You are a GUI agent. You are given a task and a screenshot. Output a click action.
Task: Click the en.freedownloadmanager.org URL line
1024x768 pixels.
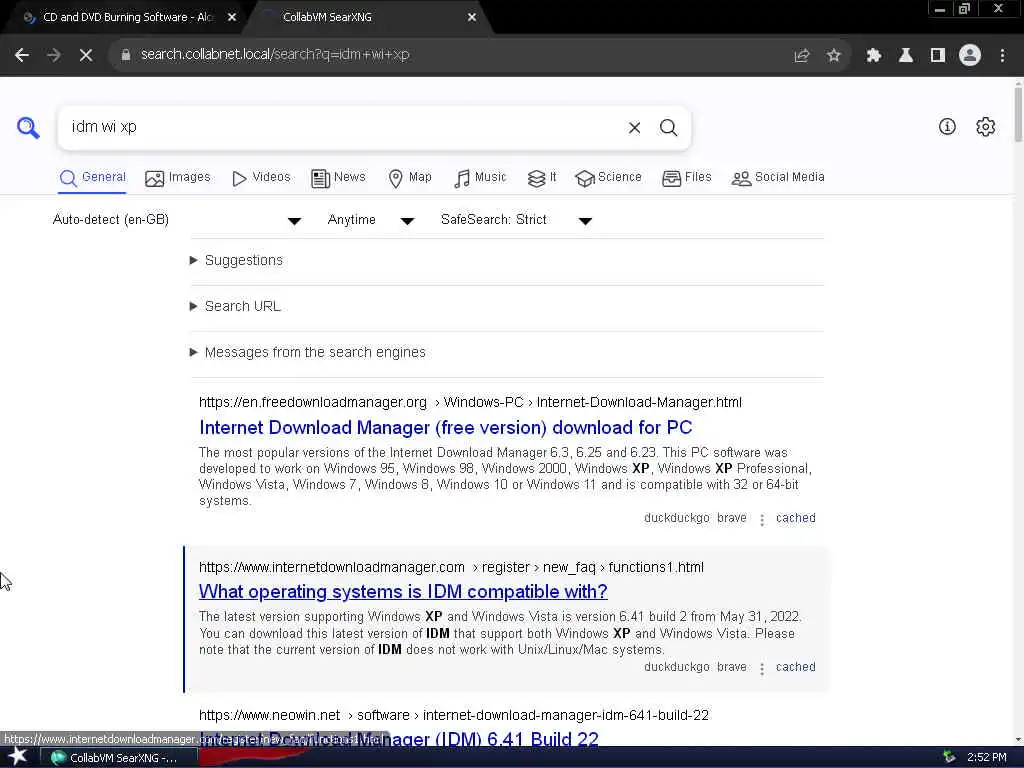[470, 402]
